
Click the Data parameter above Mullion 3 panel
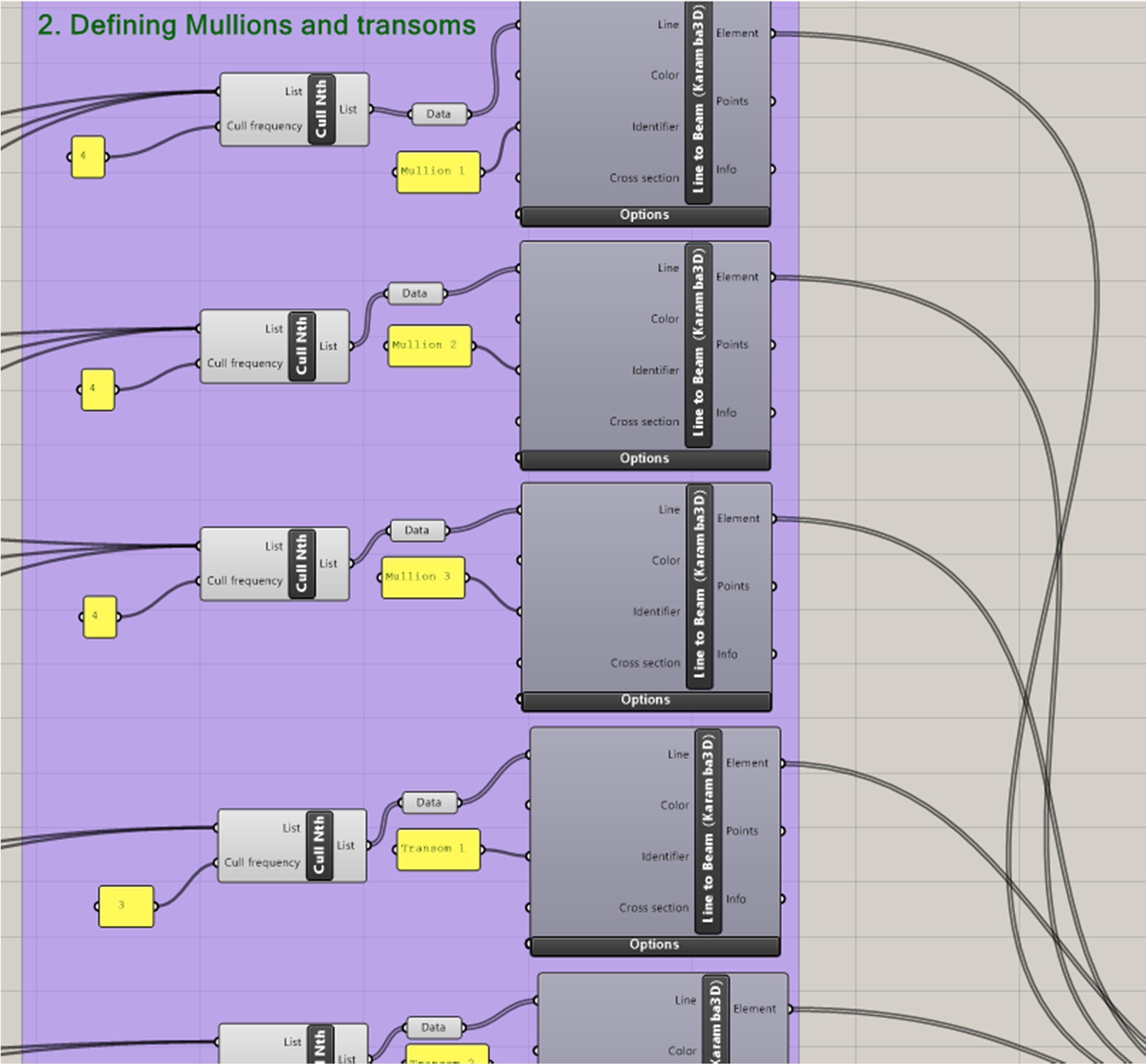click(x=417, y=530)
